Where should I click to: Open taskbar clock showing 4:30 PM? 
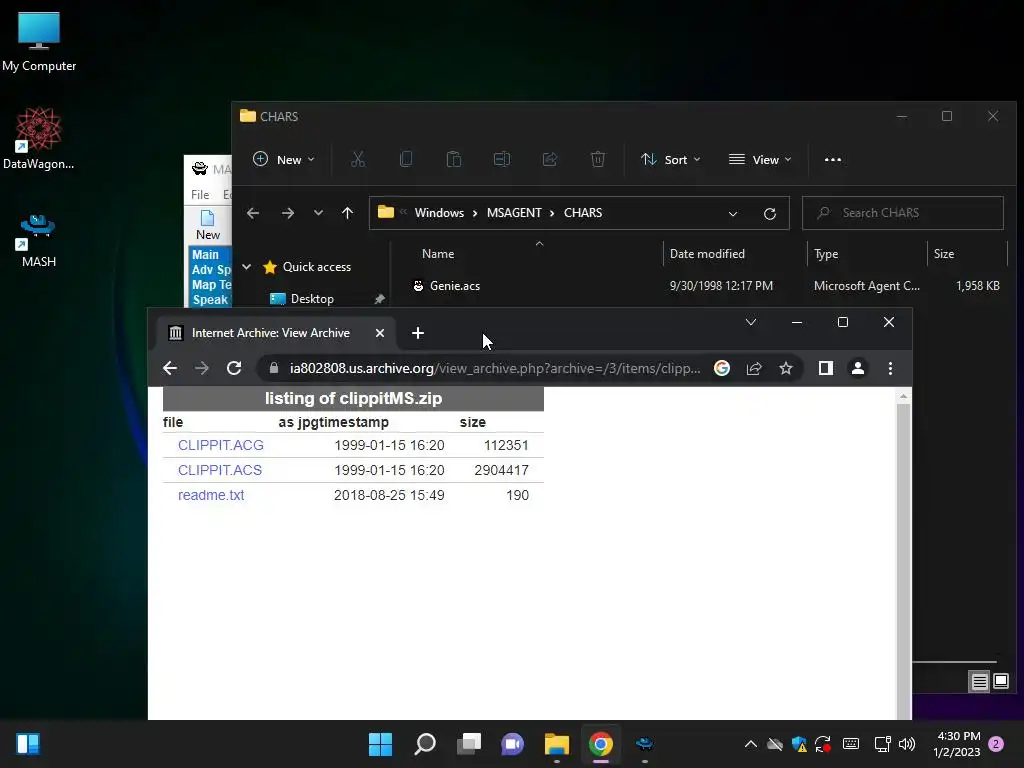click(x=956, y=744)
